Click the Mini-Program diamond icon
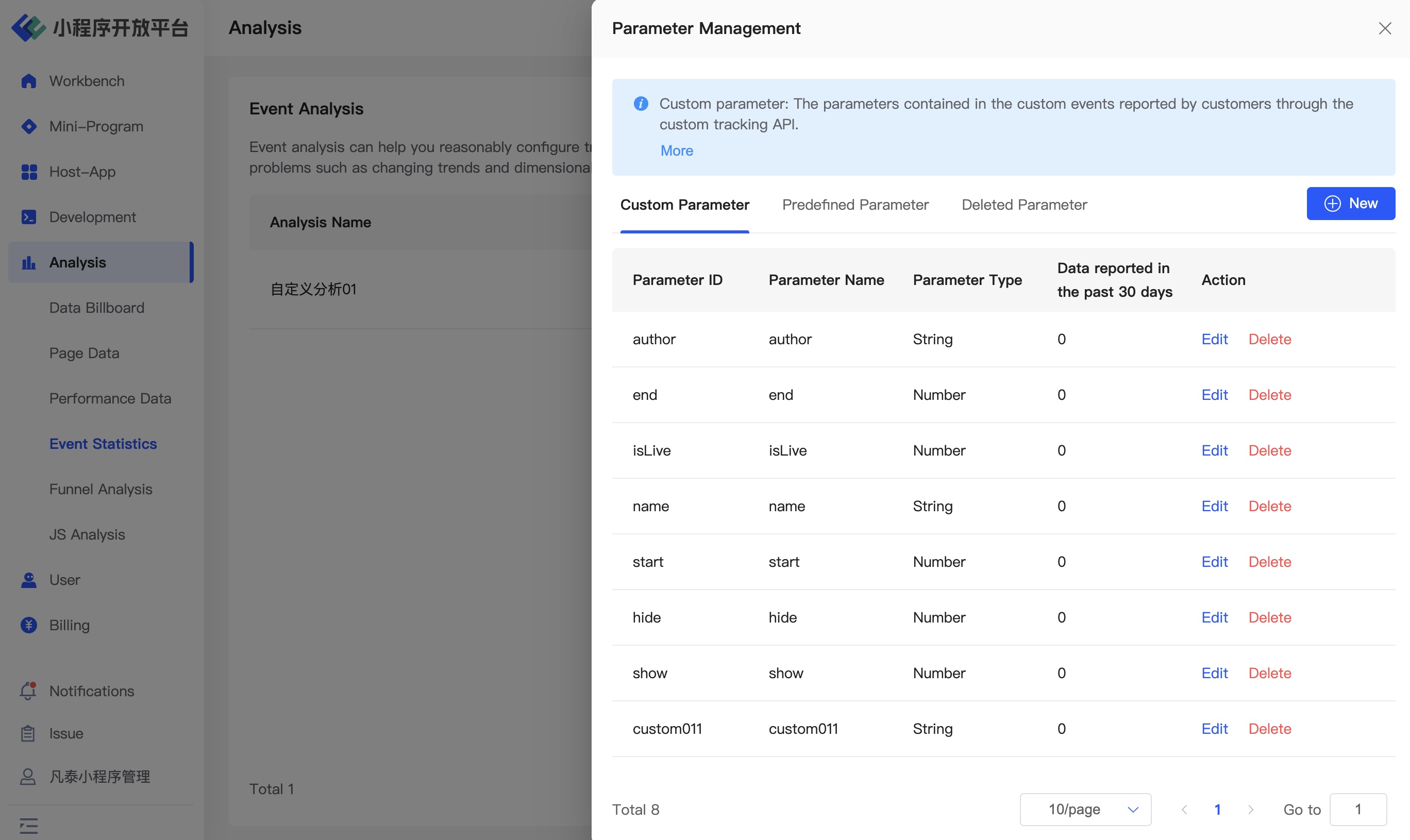This screenshot has height=840, width=1410. point(29,126)
